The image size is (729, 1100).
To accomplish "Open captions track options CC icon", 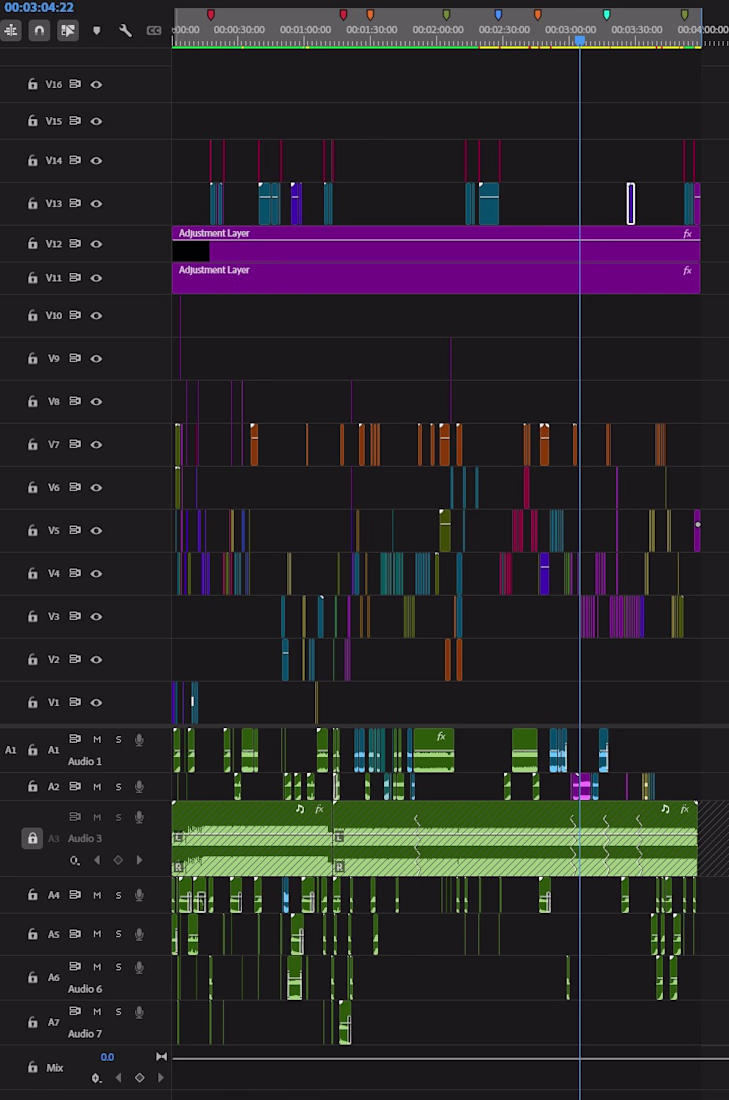I will click(154, 30).
